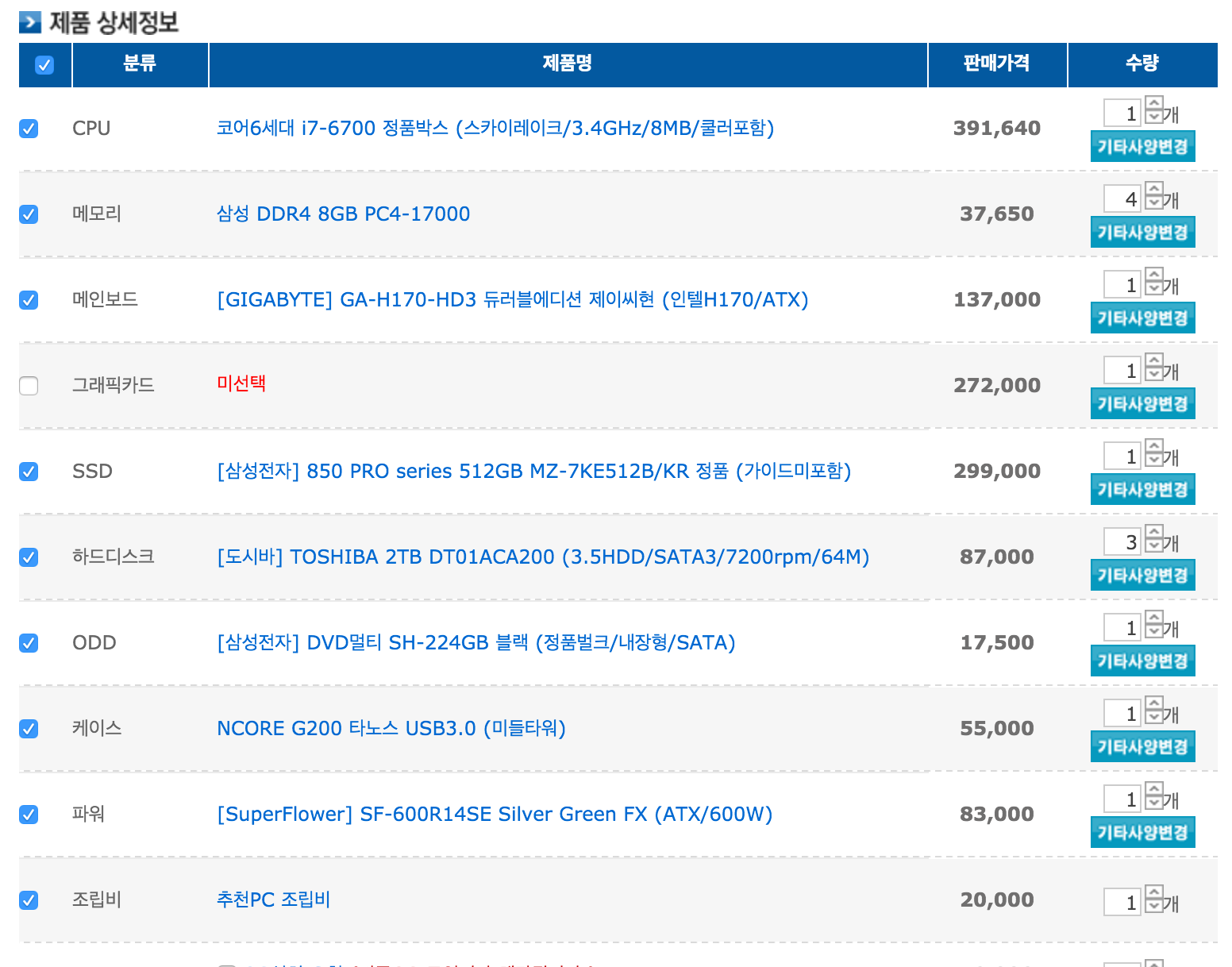1232x967 pixels.
Task: Click 기타사양변경 button for ODD row
Action: pyautogui.click(x=1142, y=661)
